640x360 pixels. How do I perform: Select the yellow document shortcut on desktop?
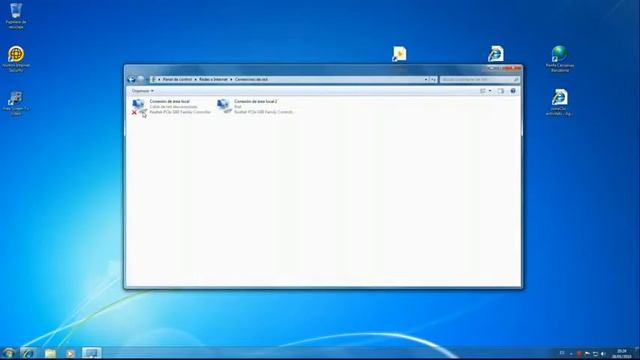click(399, 54)
